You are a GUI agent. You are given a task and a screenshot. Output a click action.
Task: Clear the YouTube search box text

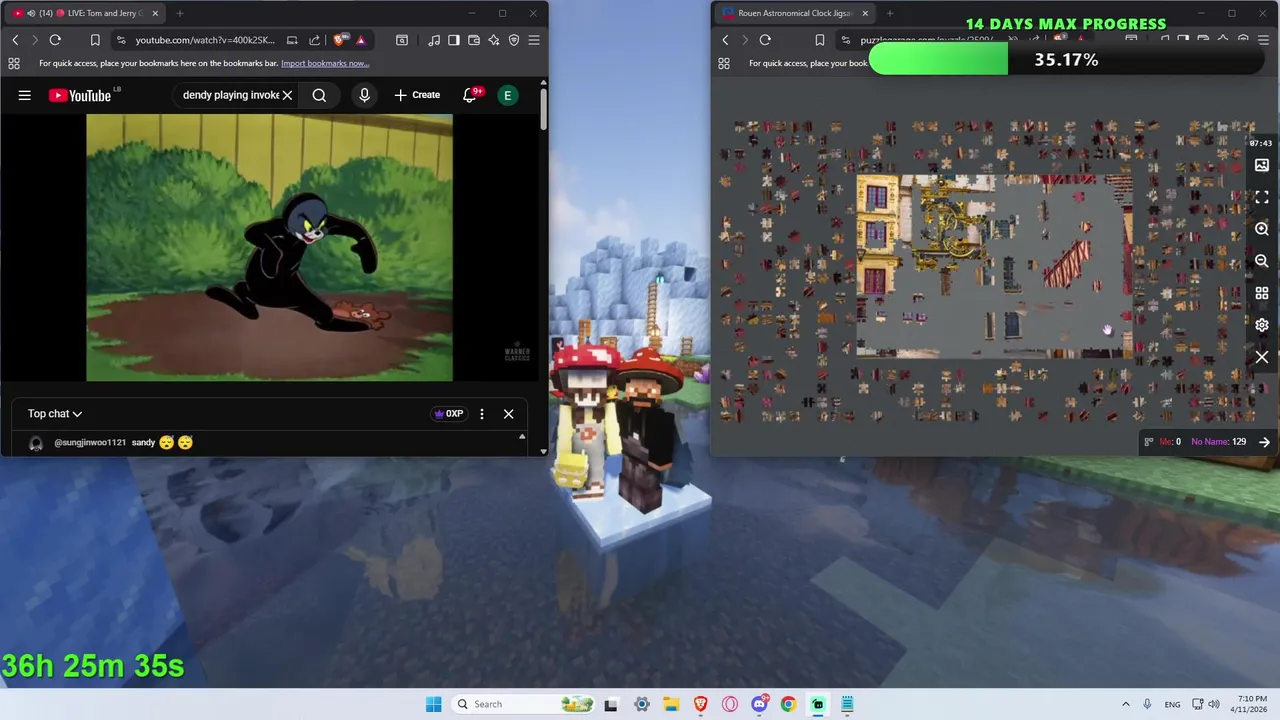[x=287, y=95]
